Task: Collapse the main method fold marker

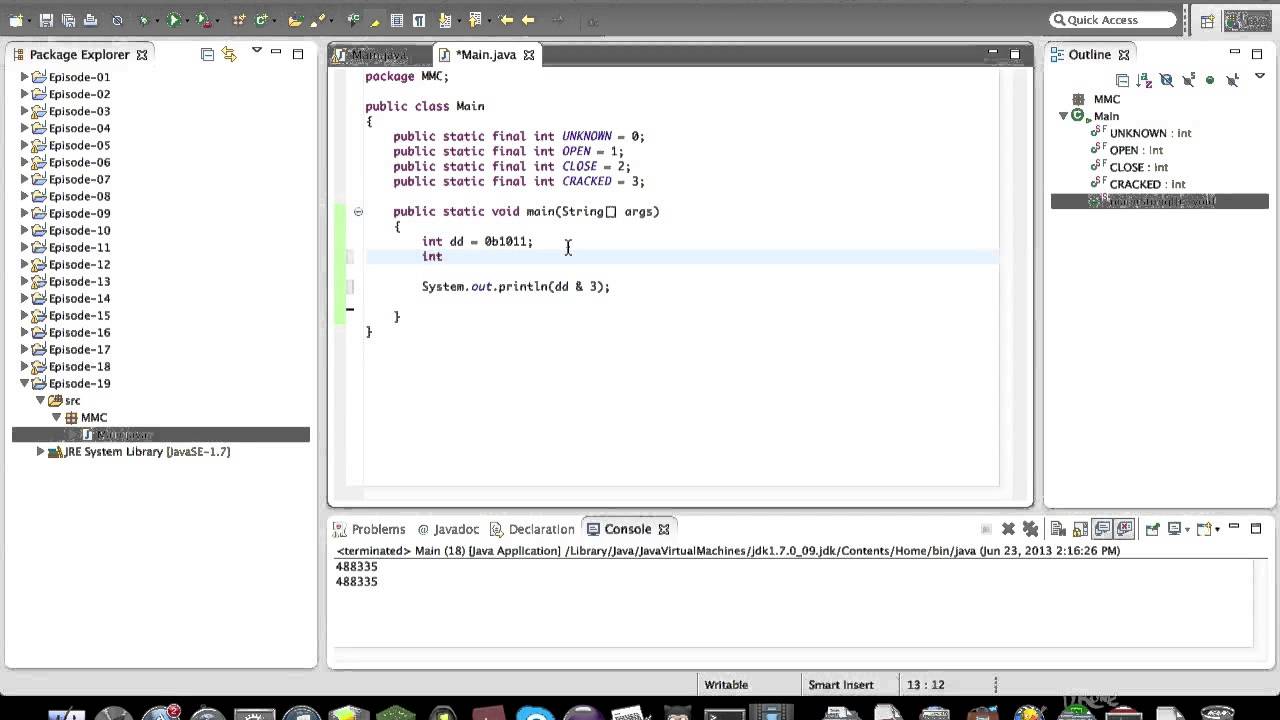Action: (x=358, y=211)
